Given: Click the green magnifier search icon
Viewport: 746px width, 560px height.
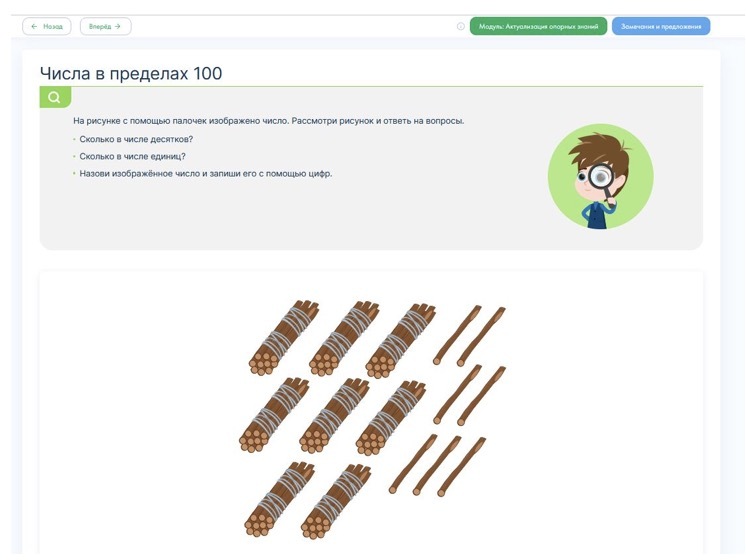Looking at the screenshot, I should 55,97.
